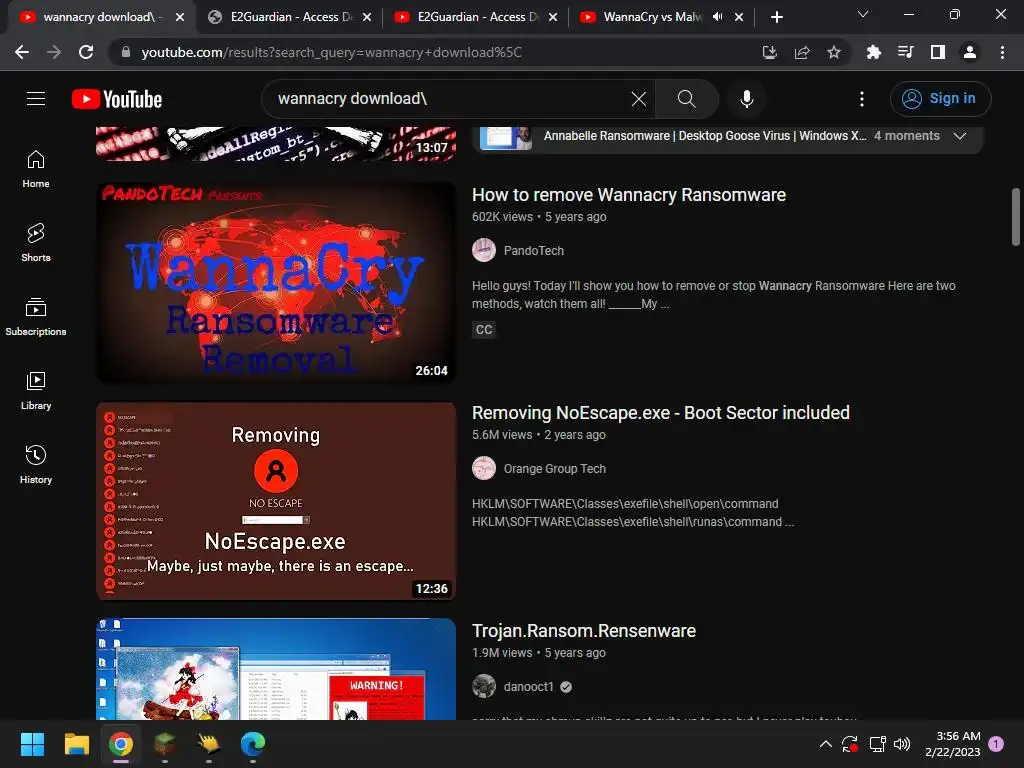This screenshot has height=768, width=1024.
Task: Click the Orange Group Tech channel avatar
Action: [x=484, y=468]
